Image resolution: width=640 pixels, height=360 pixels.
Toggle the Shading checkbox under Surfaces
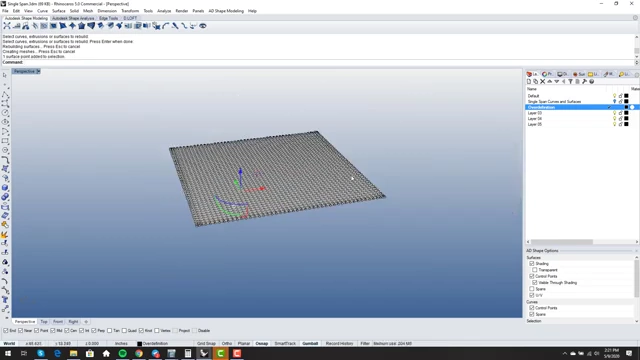(x=532, y=264)
